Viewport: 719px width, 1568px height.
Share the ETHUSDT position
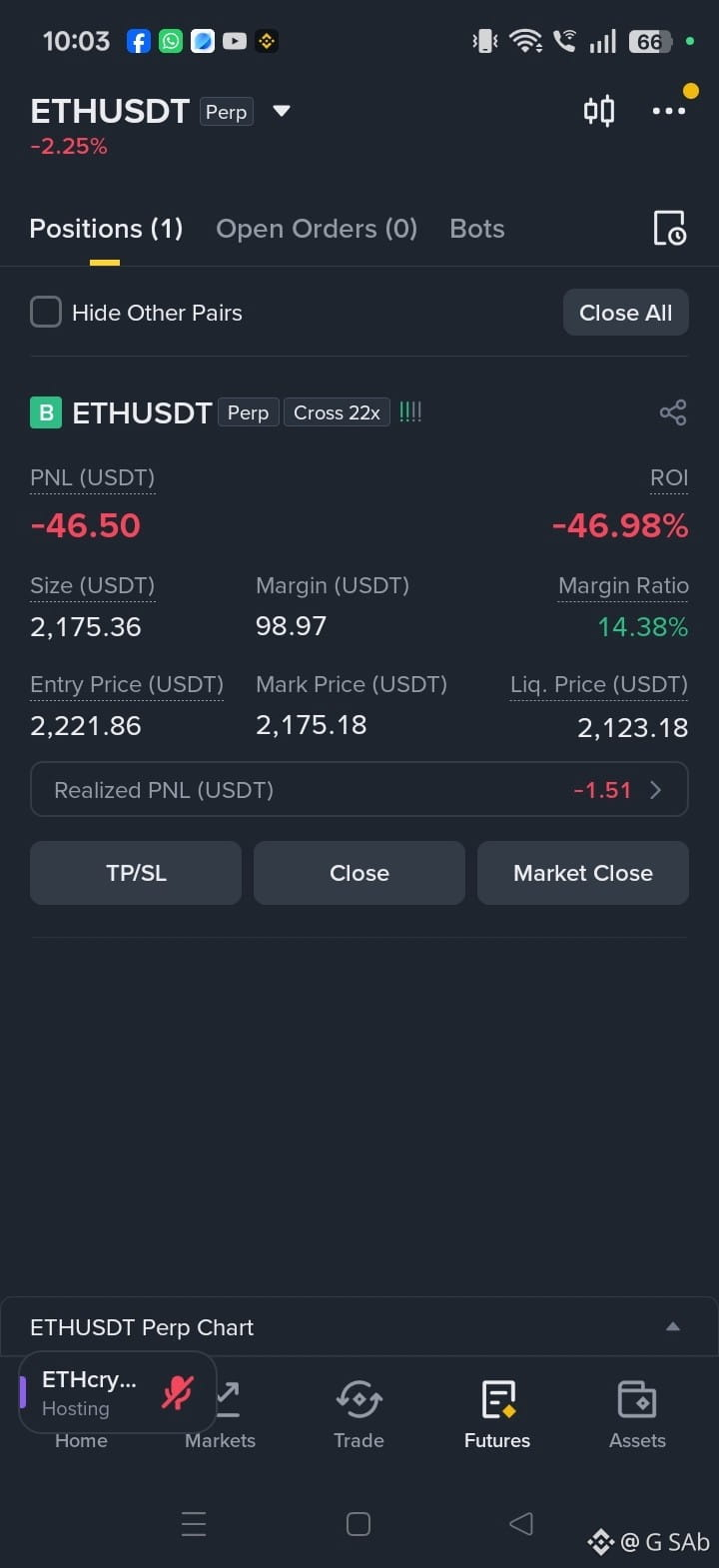(x=673, y=412)
